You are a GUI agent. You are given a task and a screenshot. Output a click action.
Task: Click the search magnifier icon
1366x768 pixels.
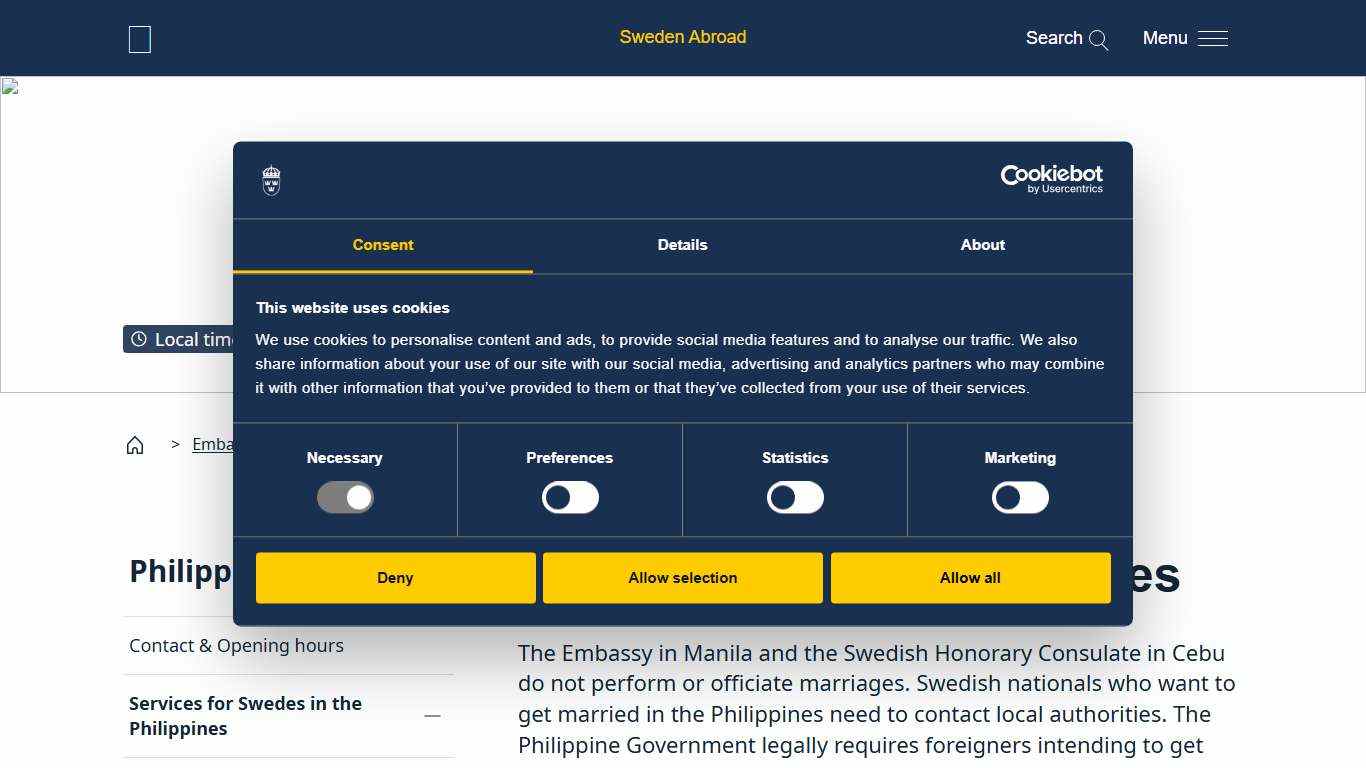(x=1098, y=40)
